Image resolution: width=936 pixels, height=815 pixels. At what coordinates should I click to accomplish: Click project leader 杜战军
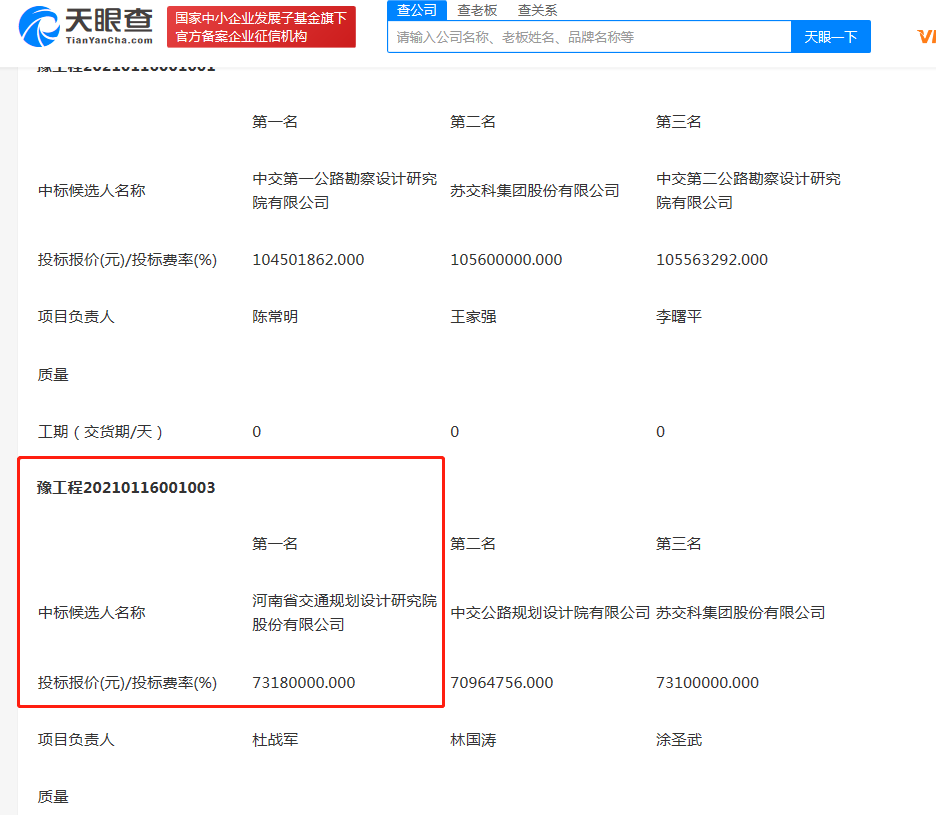275,740
